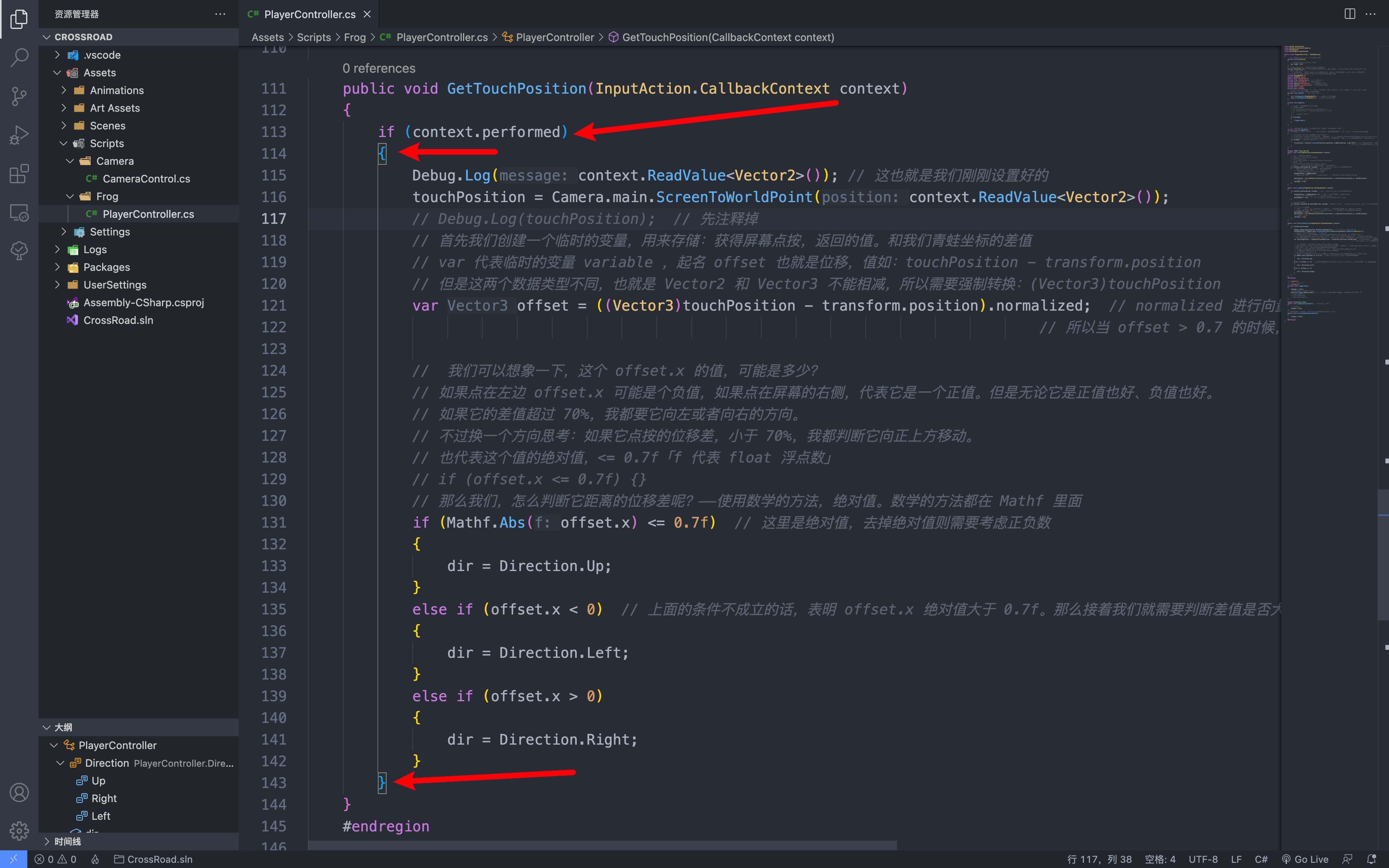Open the notifications bell in status bar

click(x=1373, y=860)
